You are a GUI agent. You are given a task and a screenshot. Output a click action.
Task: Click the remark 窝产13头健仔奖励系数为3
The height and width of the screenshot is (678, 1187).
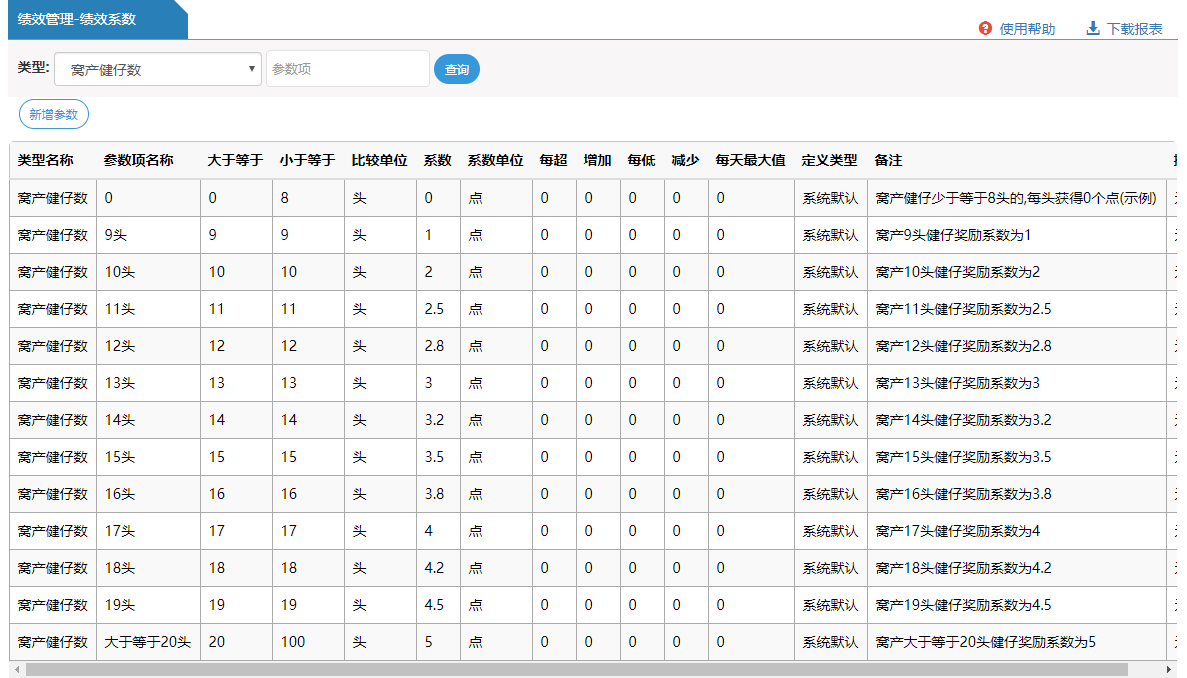pos(957,383)
